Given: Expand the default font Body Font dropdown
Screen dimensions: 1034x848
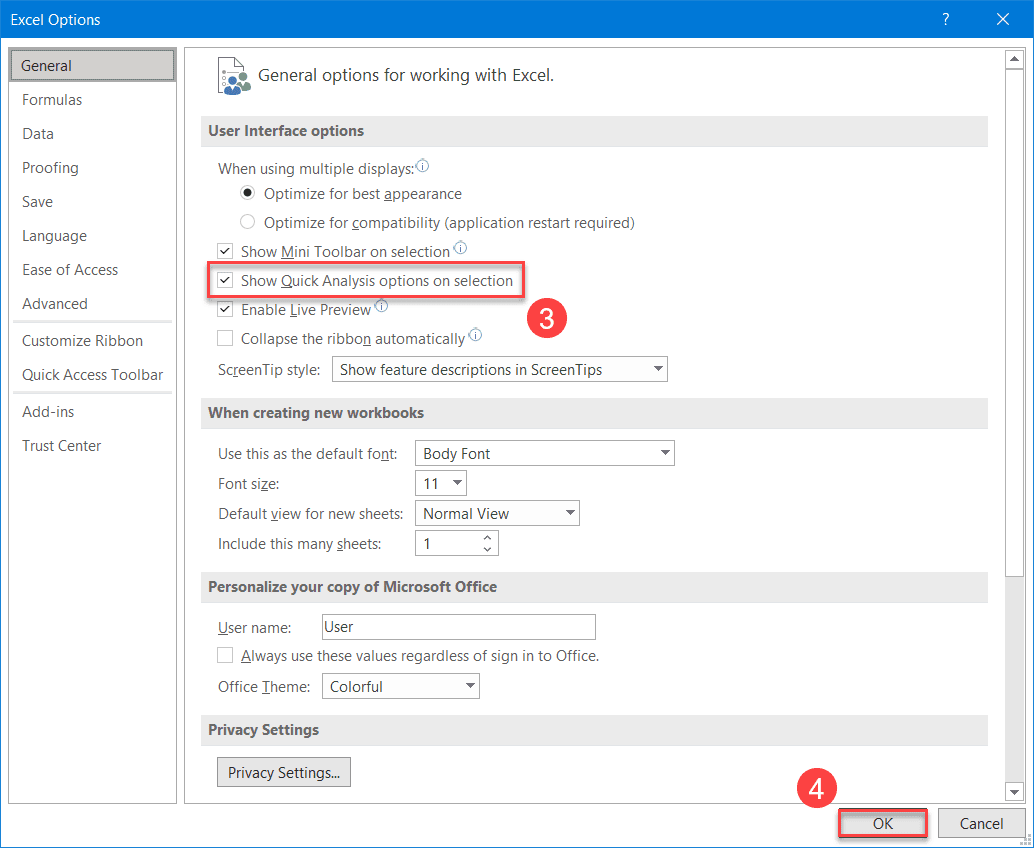Looking at the screenshot, I should click(545, 454).
